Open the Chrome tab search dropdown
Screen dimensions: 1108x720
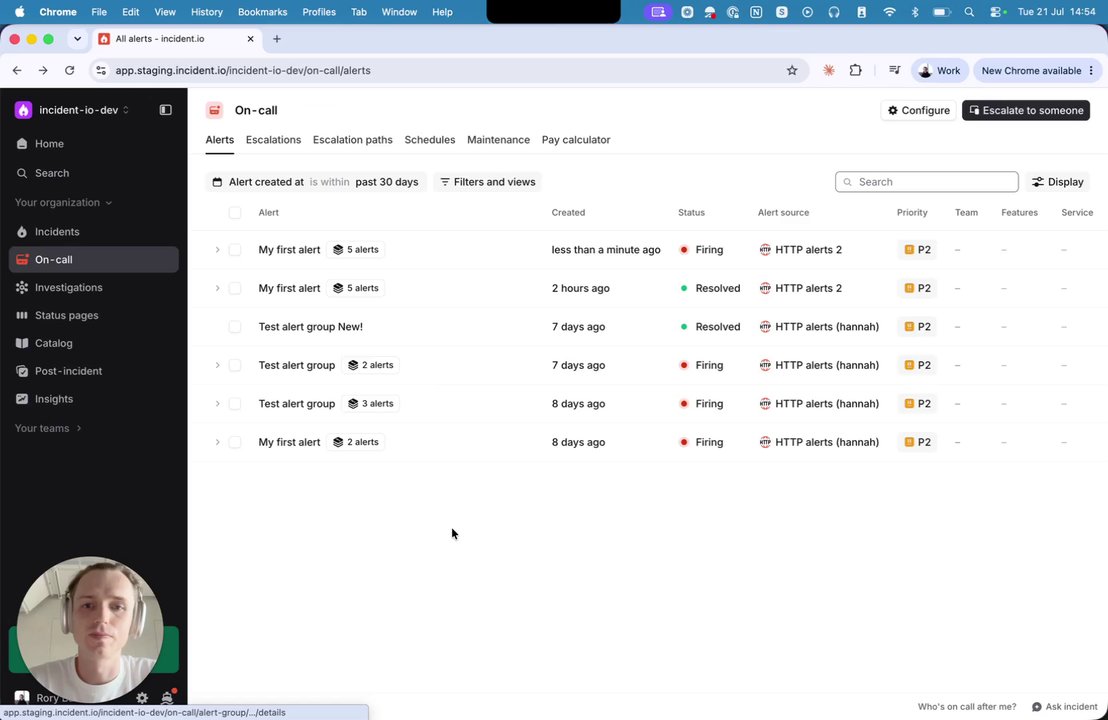pos(77,39)
